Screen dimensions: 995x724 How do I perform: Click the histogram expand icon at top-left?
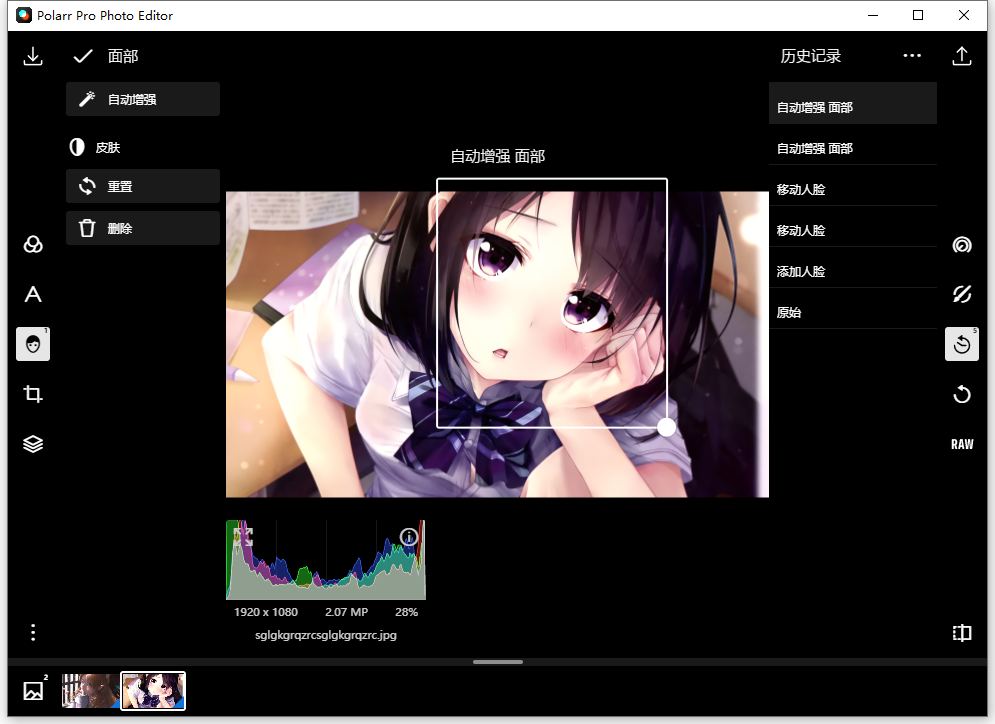[x=243, y=537]
